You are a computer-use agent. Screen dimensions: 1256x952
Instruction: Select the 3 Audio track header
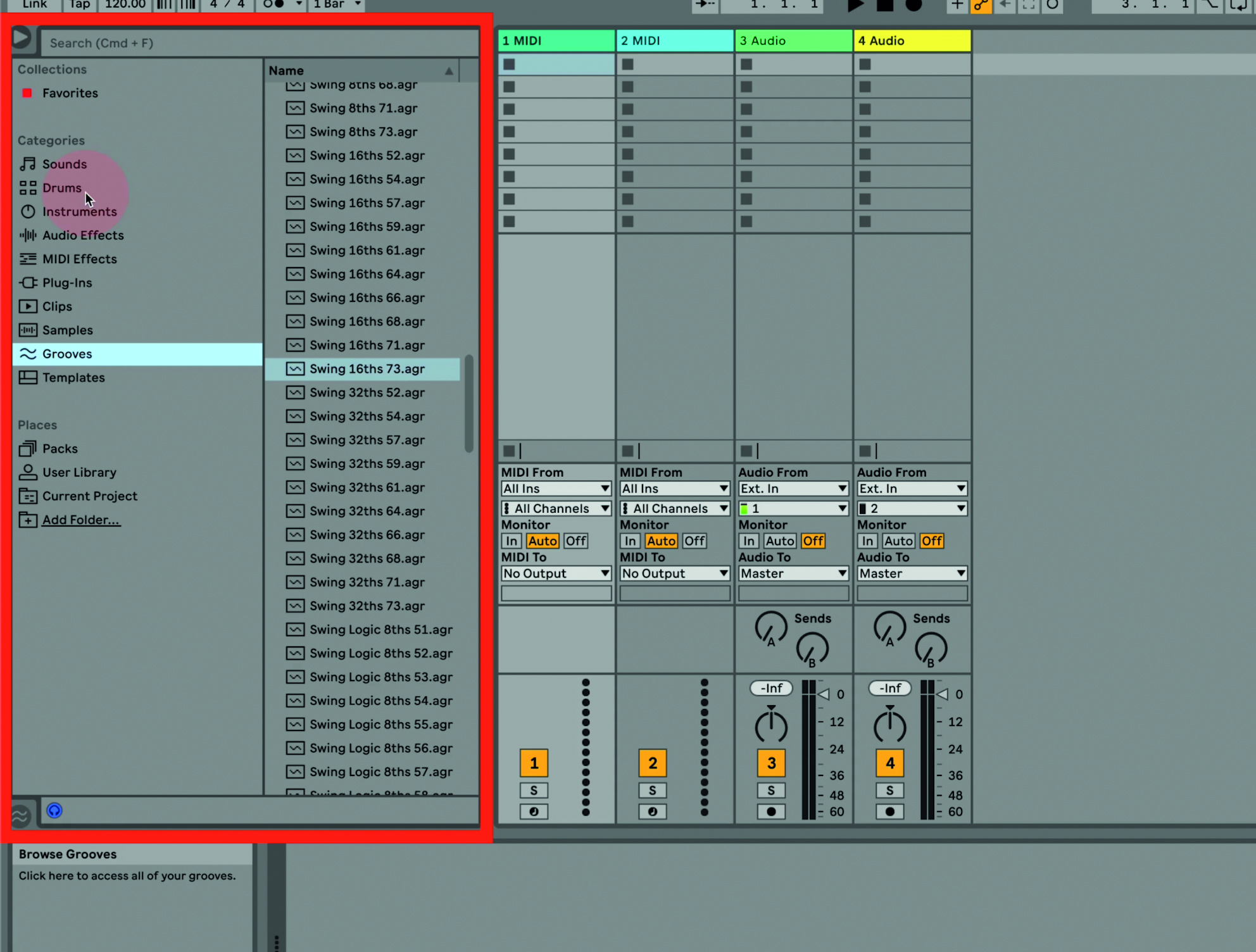pyautogui.click(x=794, y=41)
